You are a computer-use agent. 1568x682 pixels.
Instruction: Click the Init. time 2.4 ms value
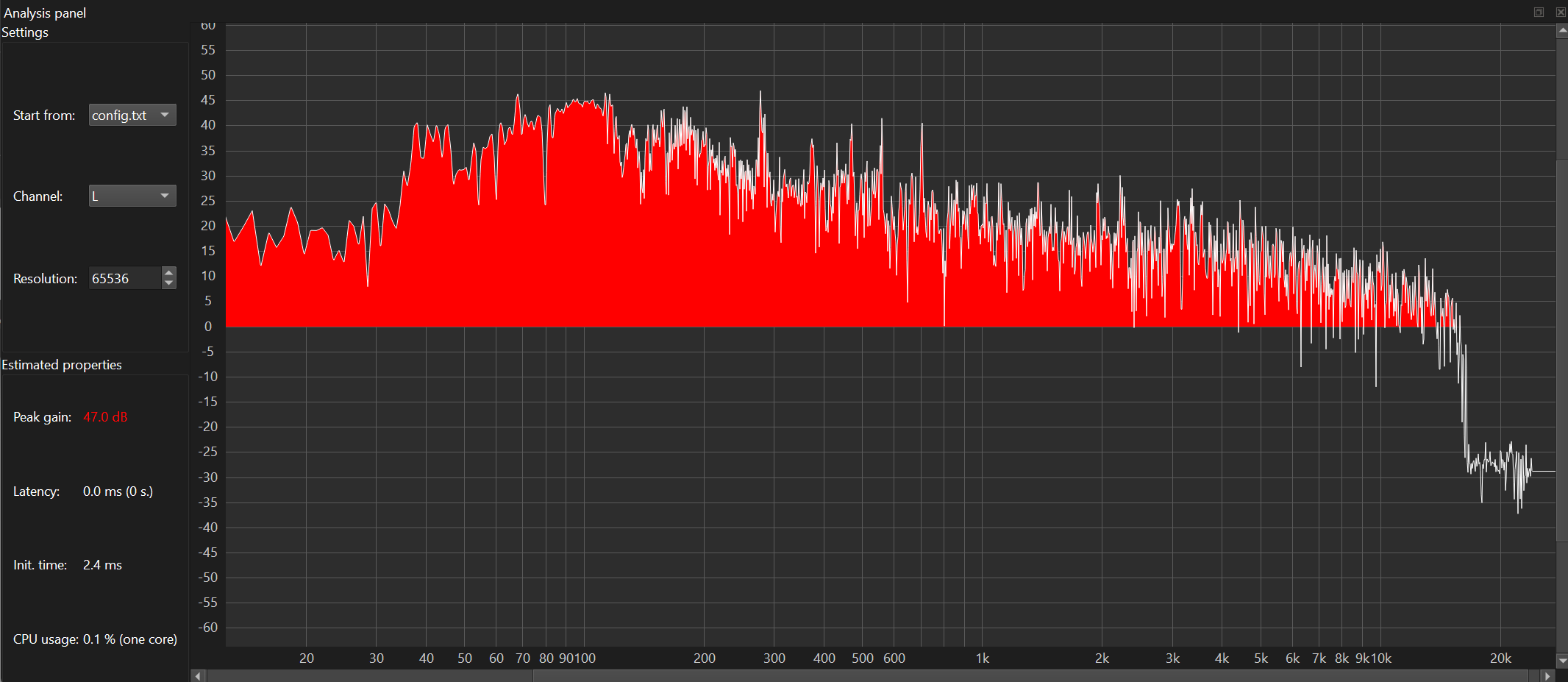click(x=102, y=565)
